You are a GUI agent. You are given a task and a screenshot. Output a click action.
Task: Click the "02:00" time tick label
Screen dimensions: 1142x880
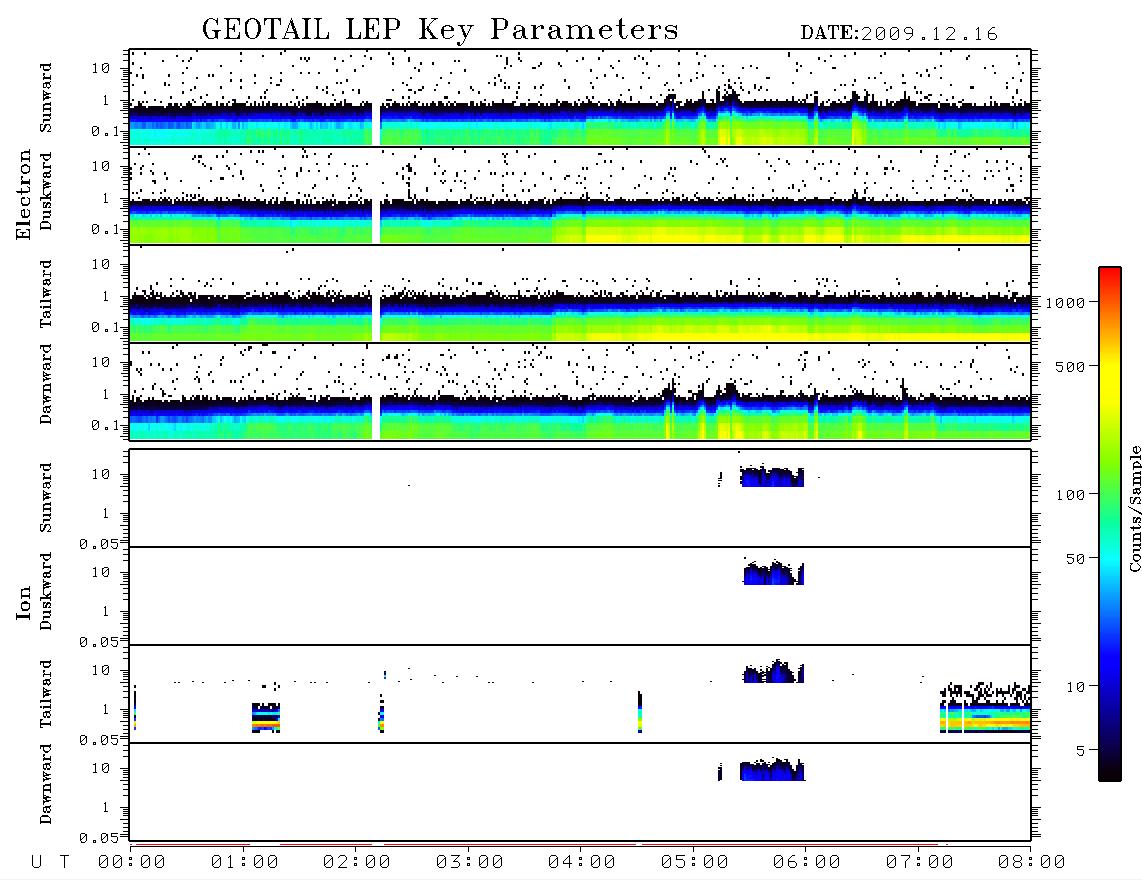[357, 863]
